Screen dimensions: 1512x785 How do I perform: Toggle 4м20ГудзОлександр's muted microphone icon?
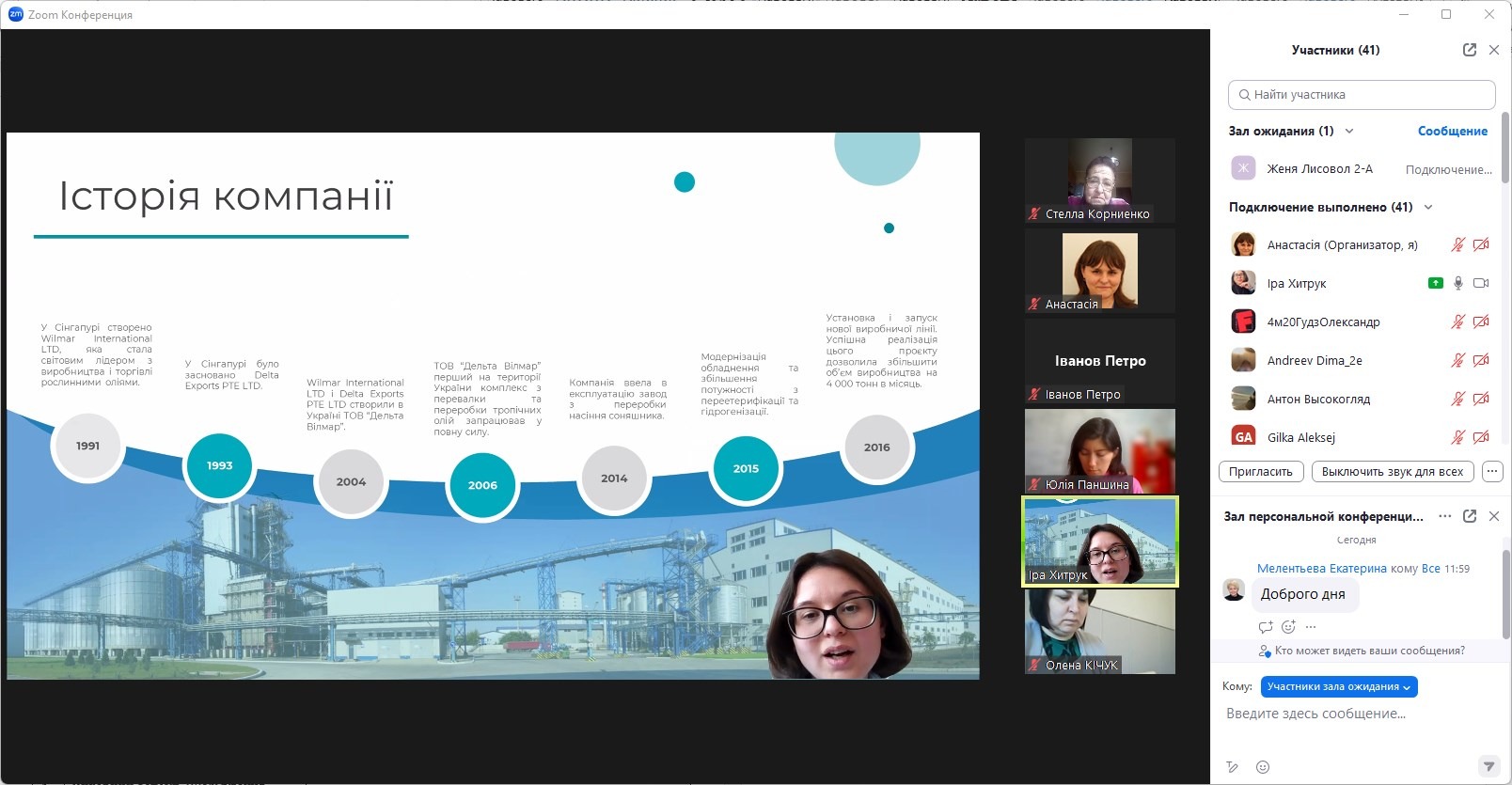[1457, 322]
